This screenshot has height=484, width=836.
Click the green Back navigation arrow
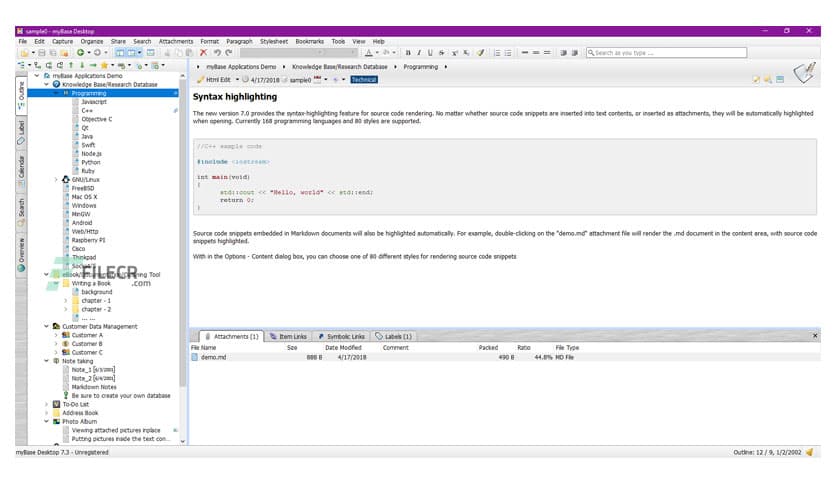[x=80, y=53]
